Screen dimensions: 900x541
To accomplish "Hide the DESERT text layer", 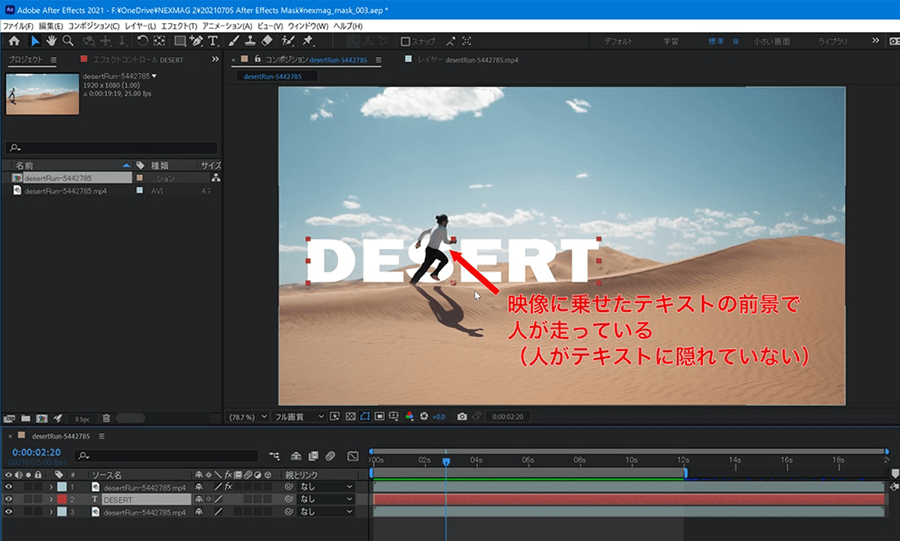I will coord(9,499).
